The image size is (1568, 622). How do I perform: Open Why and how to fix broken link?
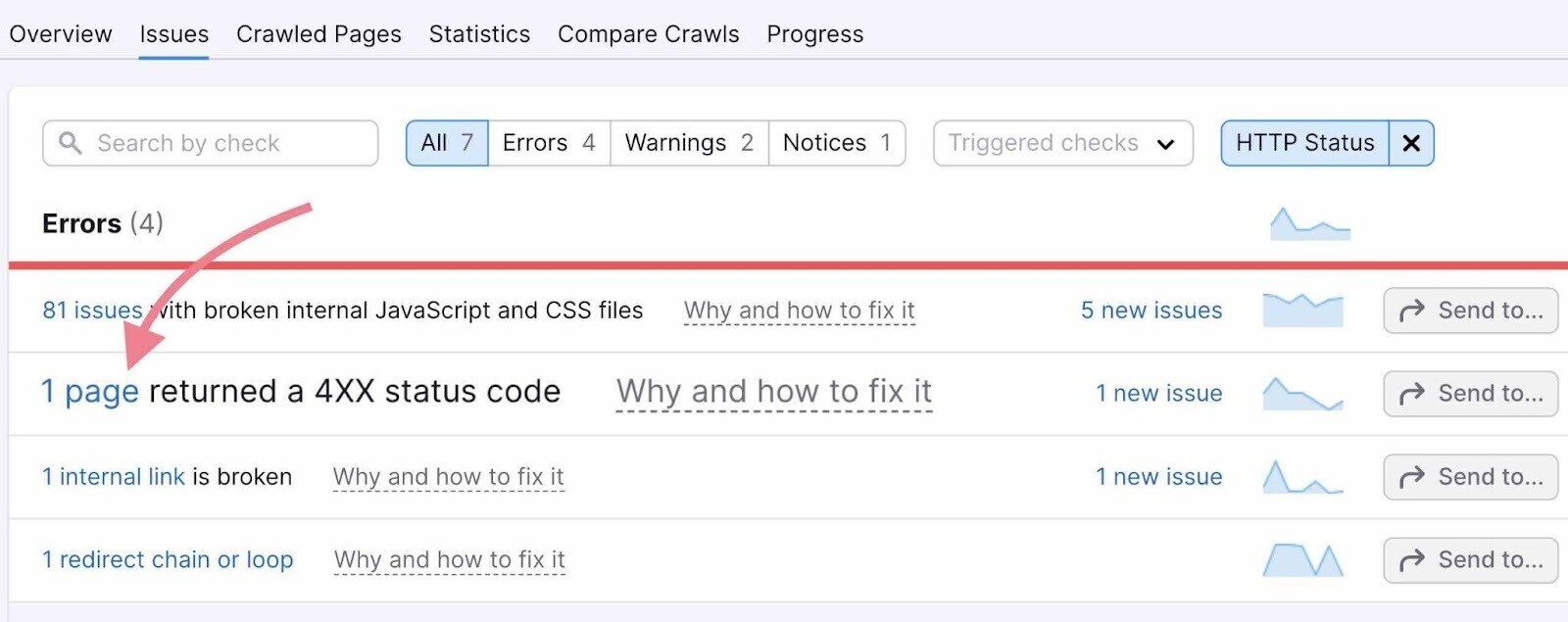click(448, 477)
